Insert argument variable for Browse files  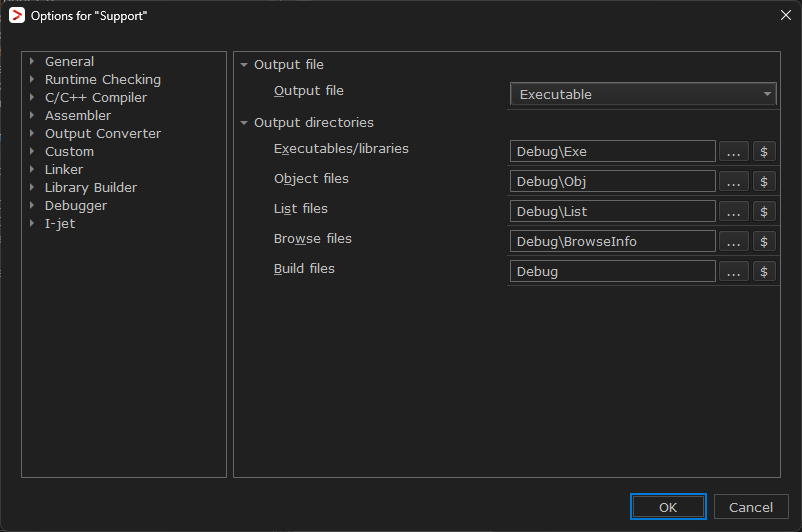(x=764, y=241)
